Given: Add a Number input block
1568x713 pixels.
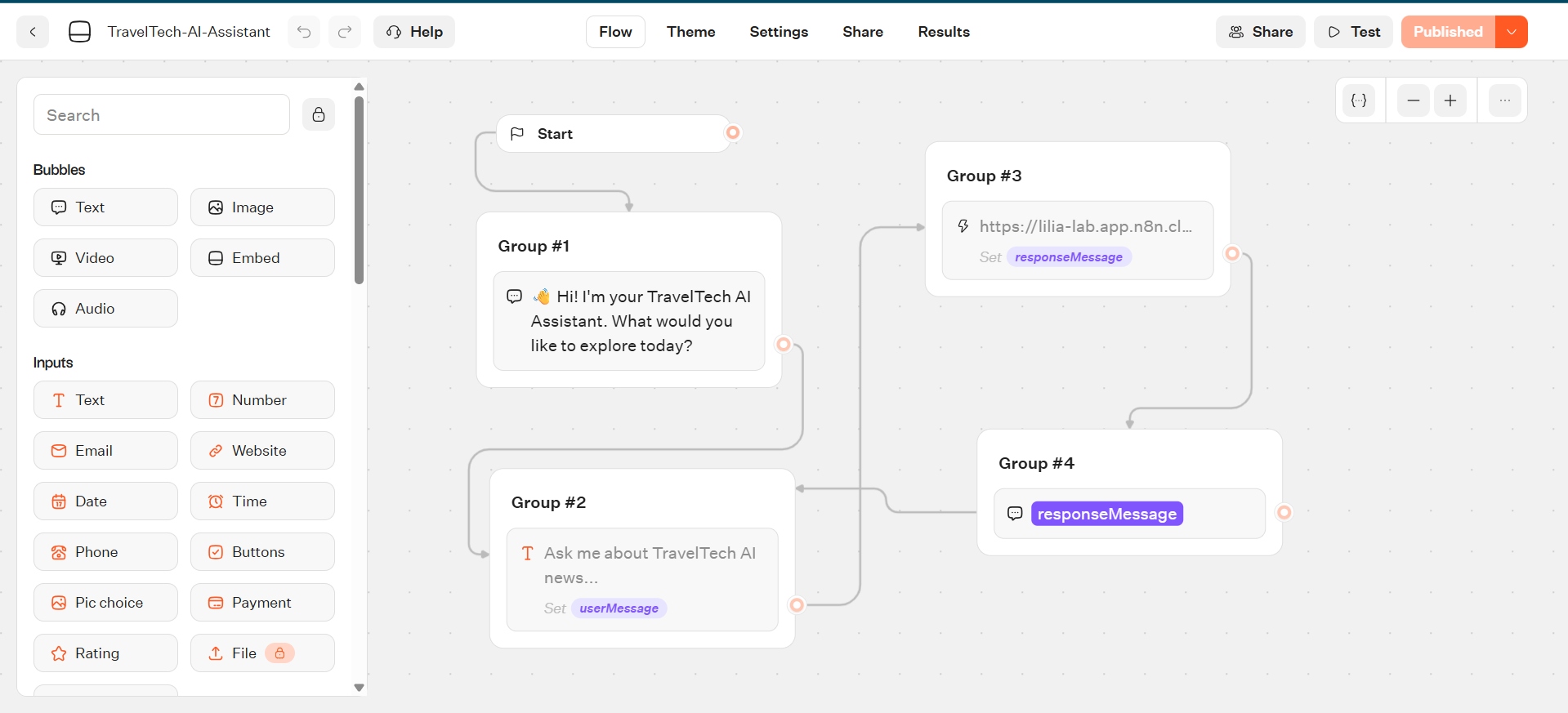Looking at the screenshot, I should point(262,400).
